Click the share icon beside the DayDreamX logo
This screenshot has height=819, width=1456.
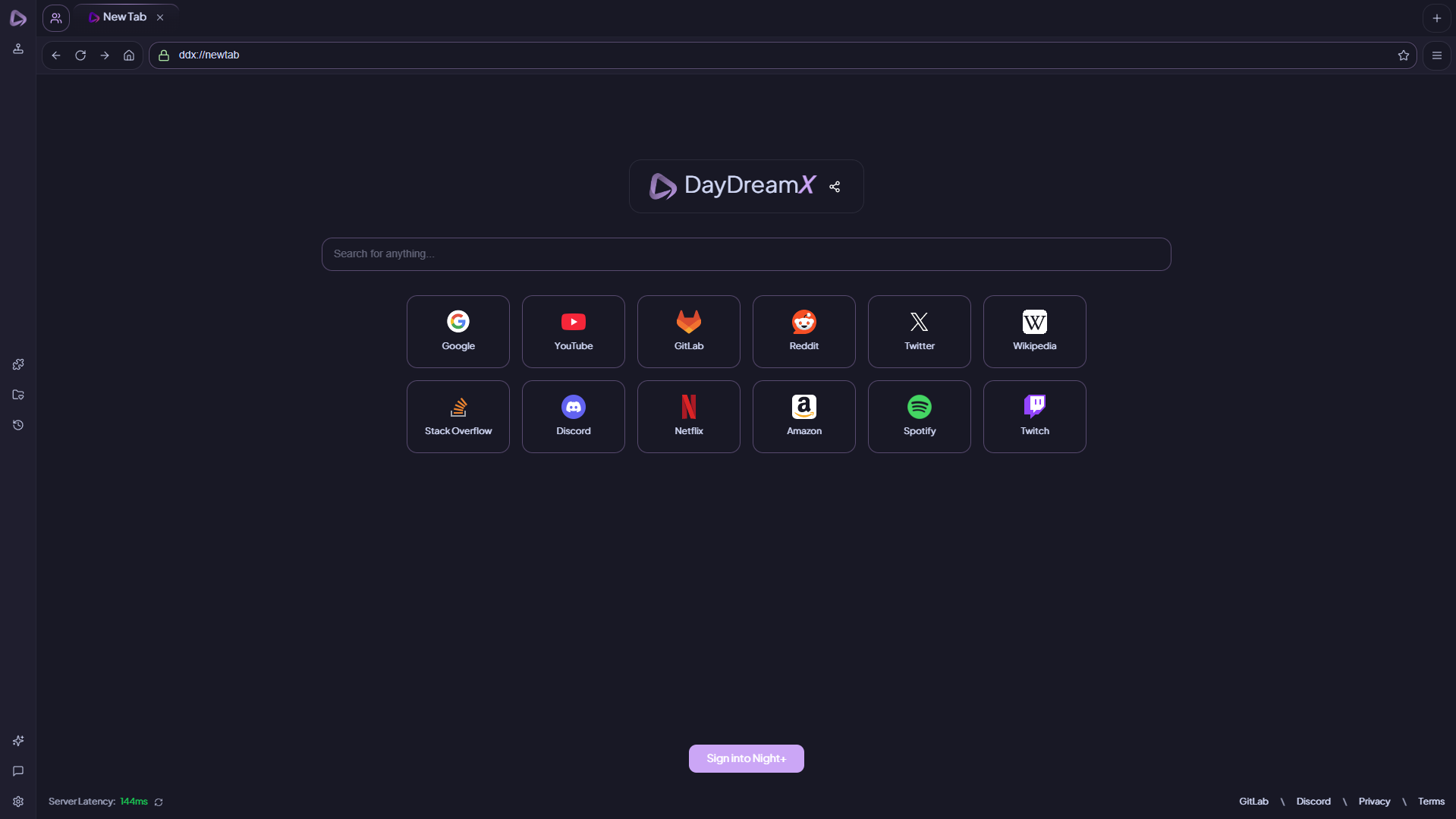(x=835, y=187)
